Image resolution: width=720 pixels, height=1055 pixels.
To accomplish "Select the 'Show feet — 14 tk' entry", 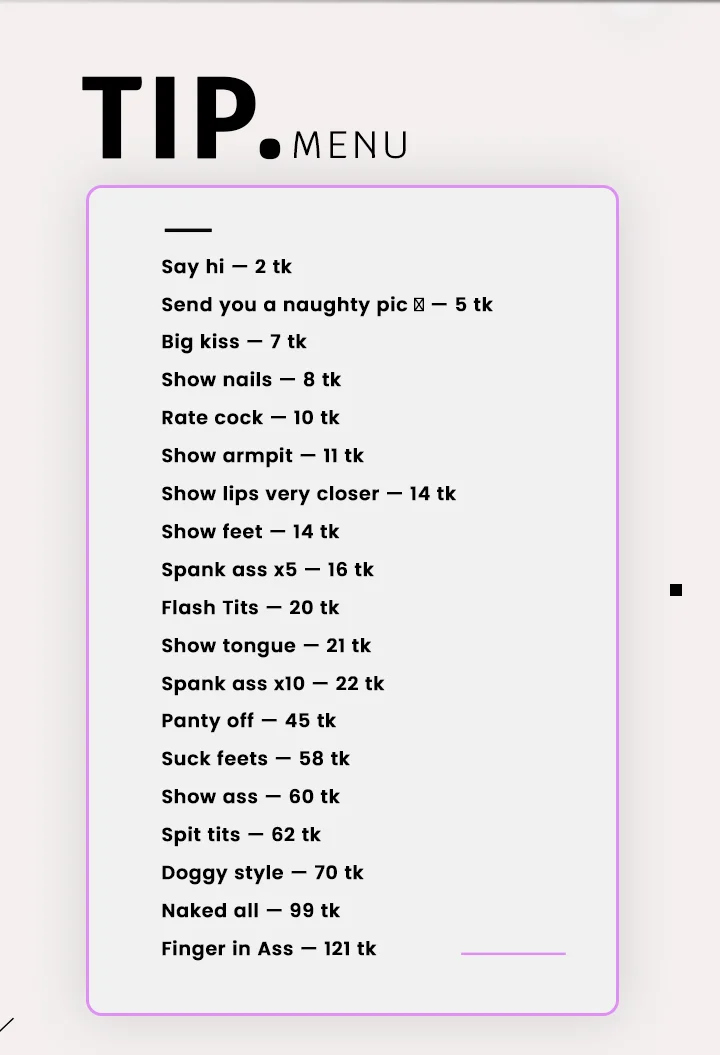I will (x=250, y=532).
